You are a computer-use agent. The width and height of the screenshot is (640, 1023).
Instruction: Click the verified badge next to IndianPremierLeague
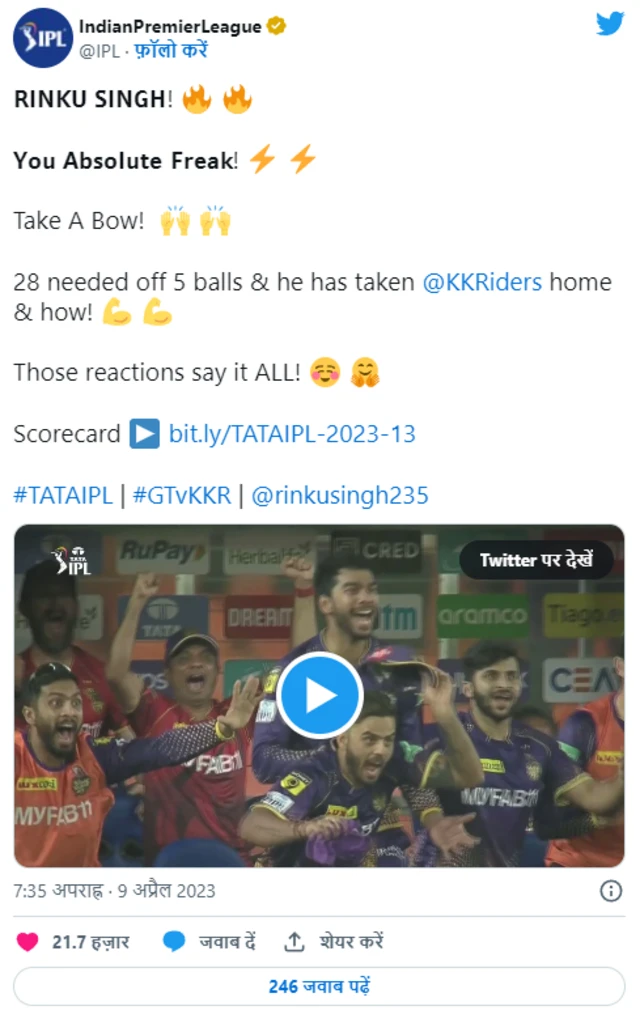coord(277,25)
